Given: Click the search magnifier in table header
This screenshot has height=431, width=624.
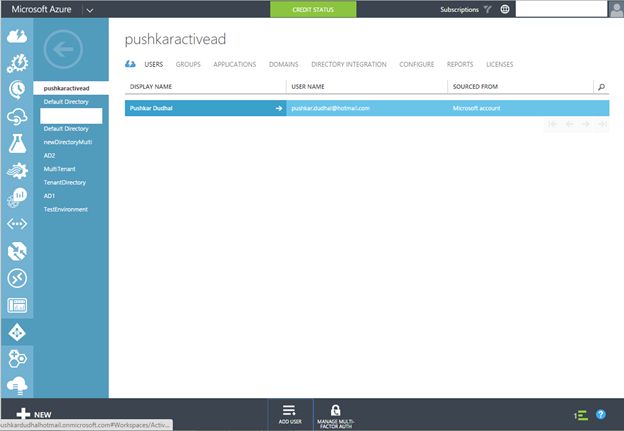Looking at the screenshot, I should point(601,87).
